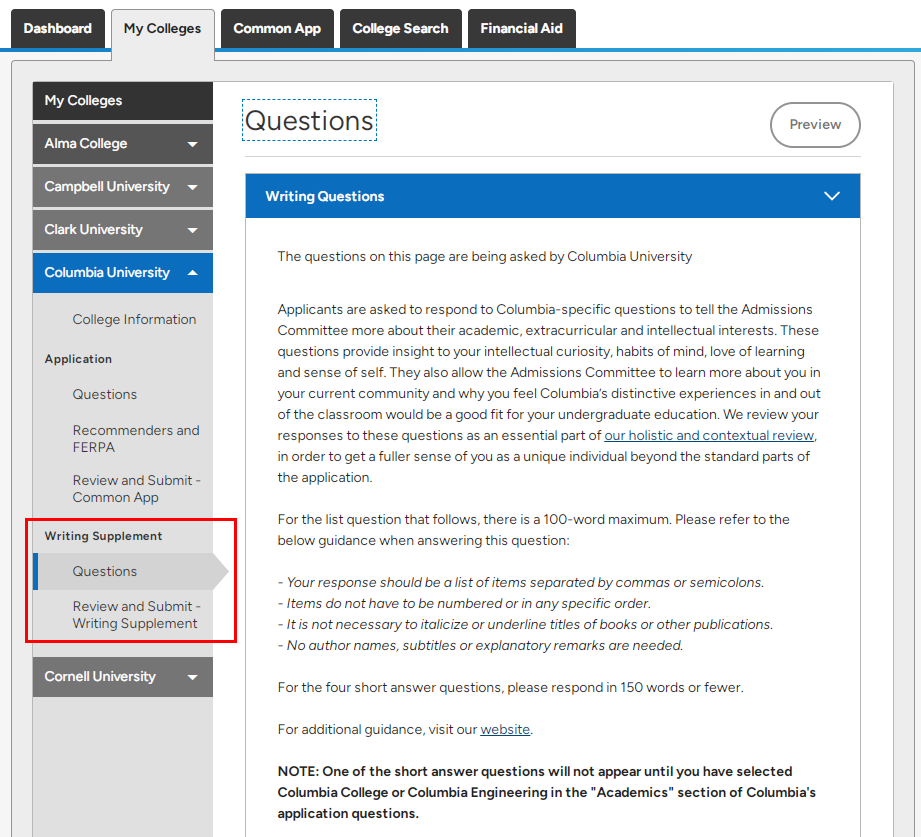The width and height of the screenshot is (921, 837).
Task: Click the Questions page heading
Action: pos(309,120)
